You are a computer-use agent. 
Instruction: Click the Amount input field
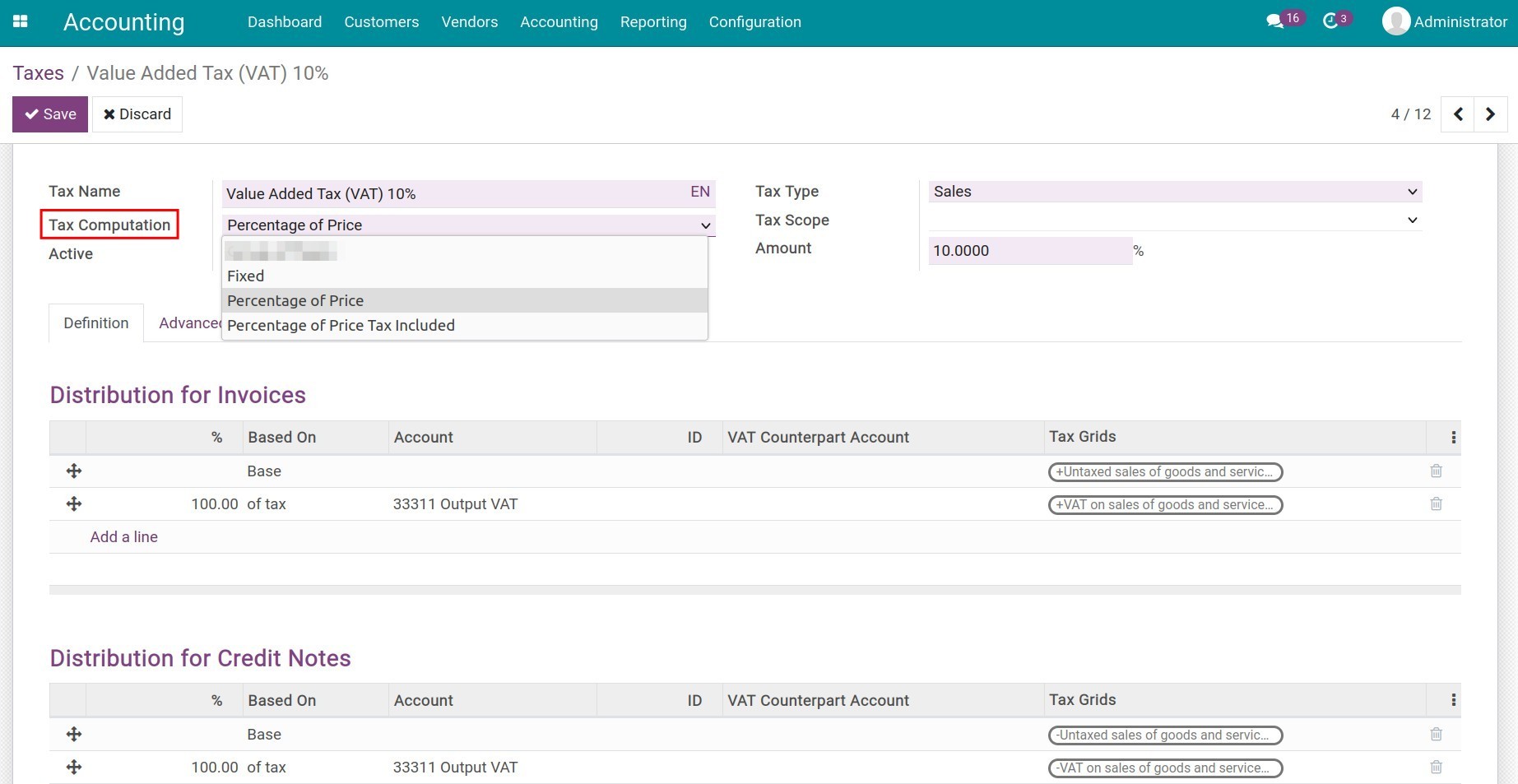(x=1029, y=251)
